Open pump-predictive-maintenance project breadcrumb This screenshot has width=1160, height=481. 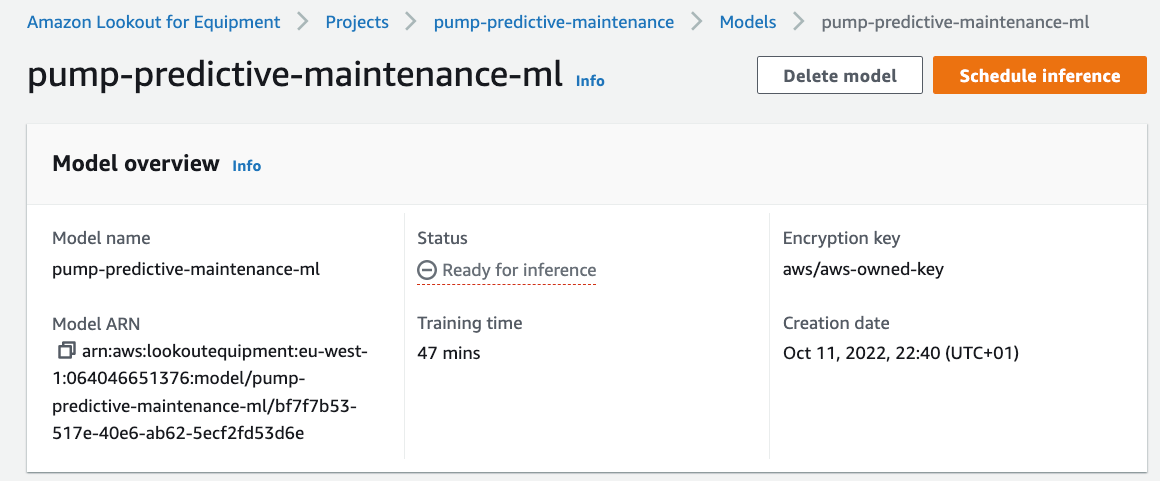(x=553, y=22)
